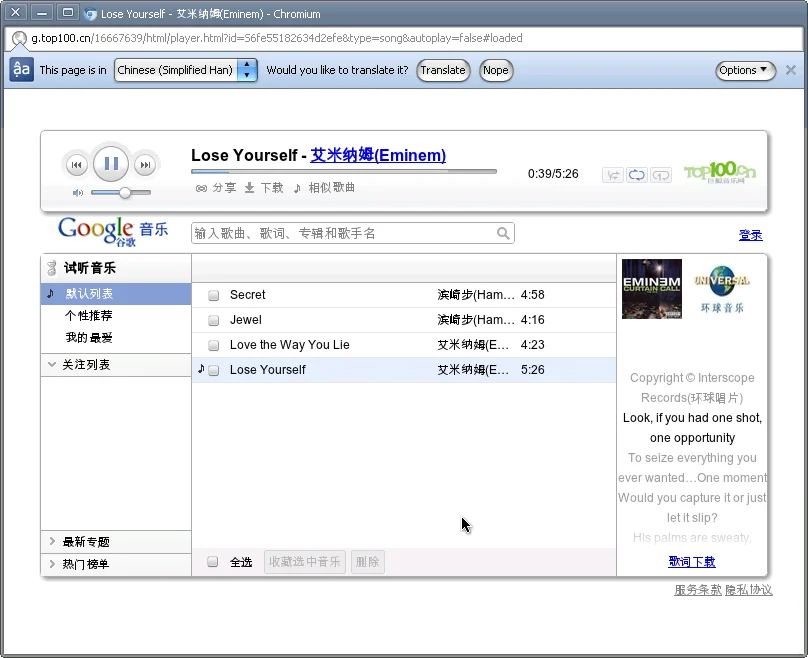Click the search icon in the address bar
Viewport: 808px width, 658px height.
19,38
